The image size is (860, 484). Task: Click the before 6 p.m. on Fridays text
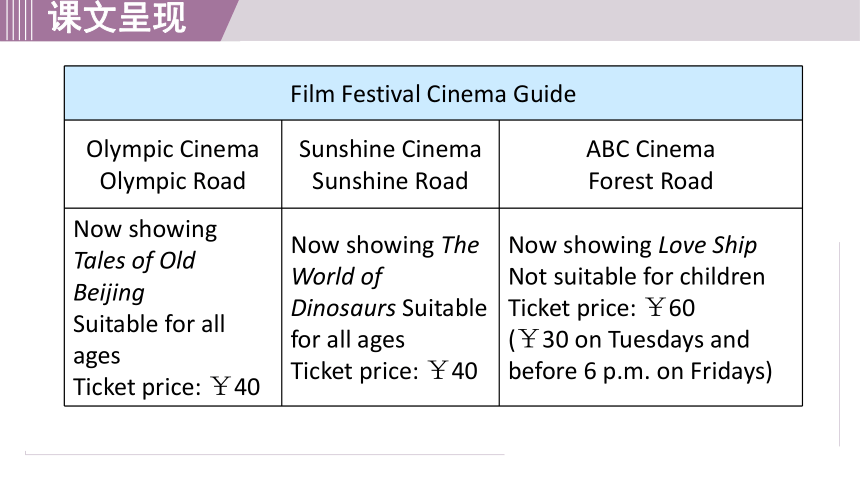pos(640,371)
